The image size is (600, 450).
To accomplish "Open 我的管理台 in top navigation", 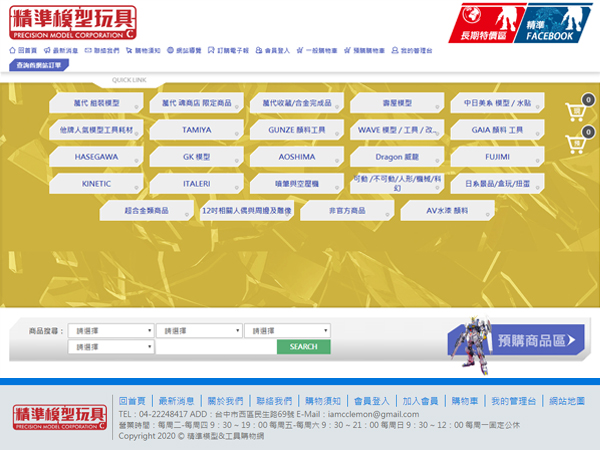I will [x=413, y=50].
